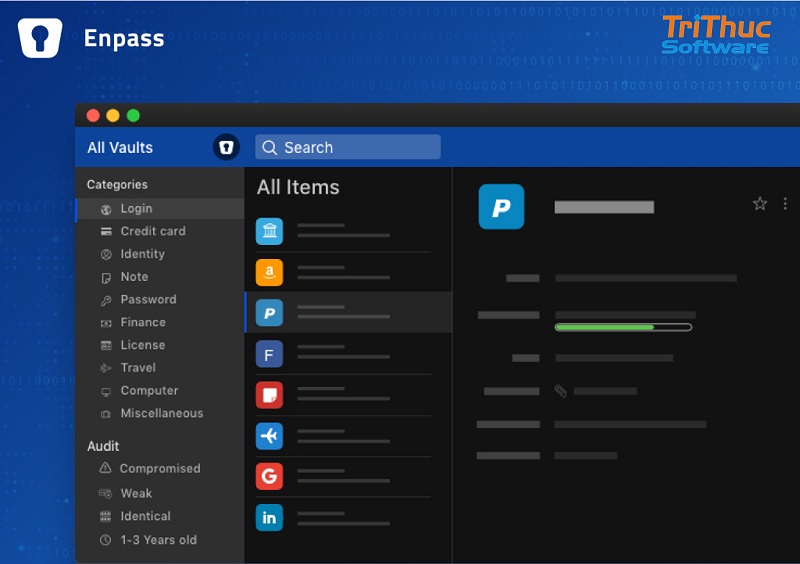Open the three-dot more options menu
The height and width of the screenshot is (564, 800).
(x=785, y=204)
